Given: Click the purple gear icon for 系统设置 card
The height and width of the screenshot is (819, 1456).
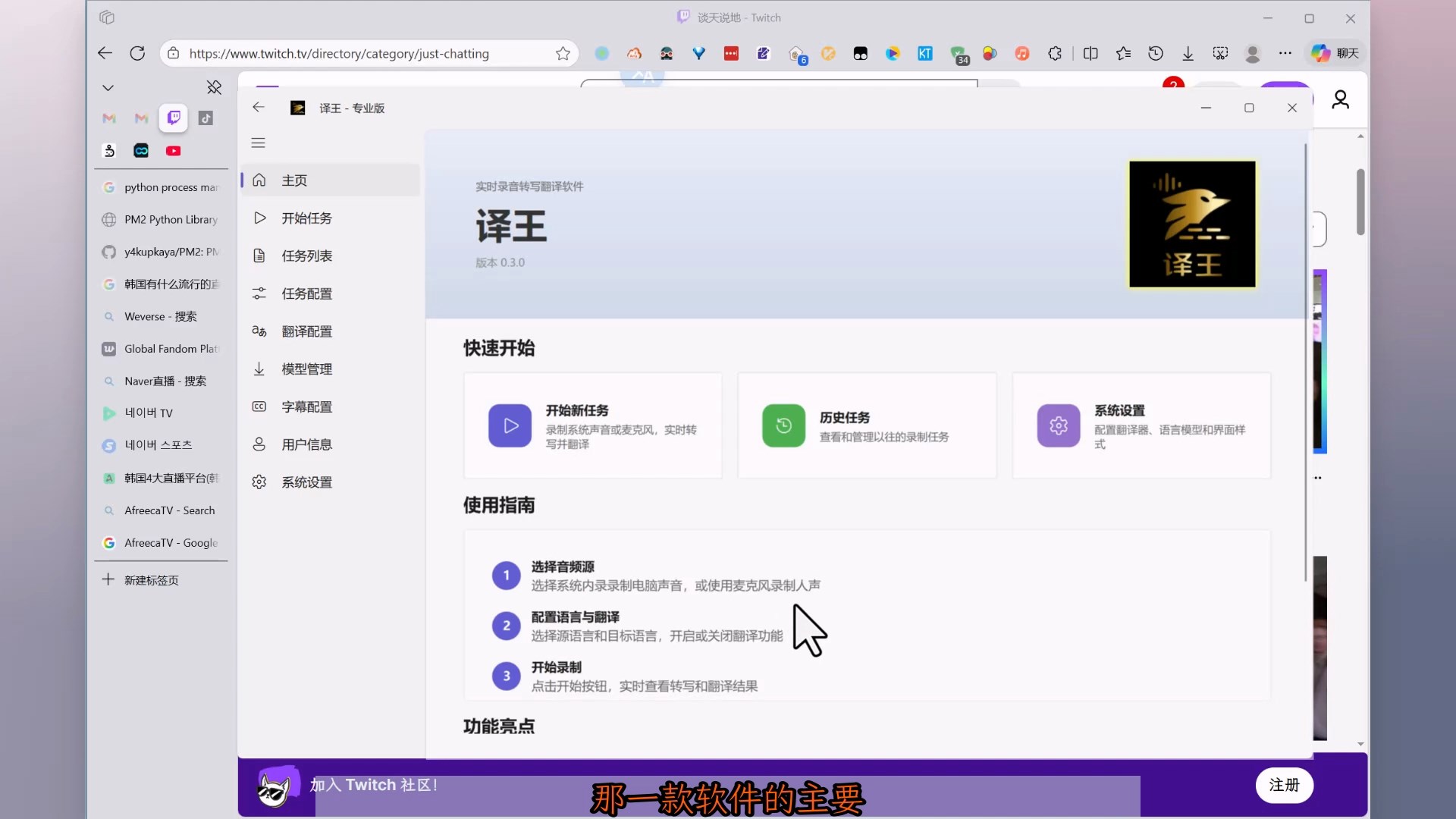Looking at the screenshot, I should coord(1058,425).
